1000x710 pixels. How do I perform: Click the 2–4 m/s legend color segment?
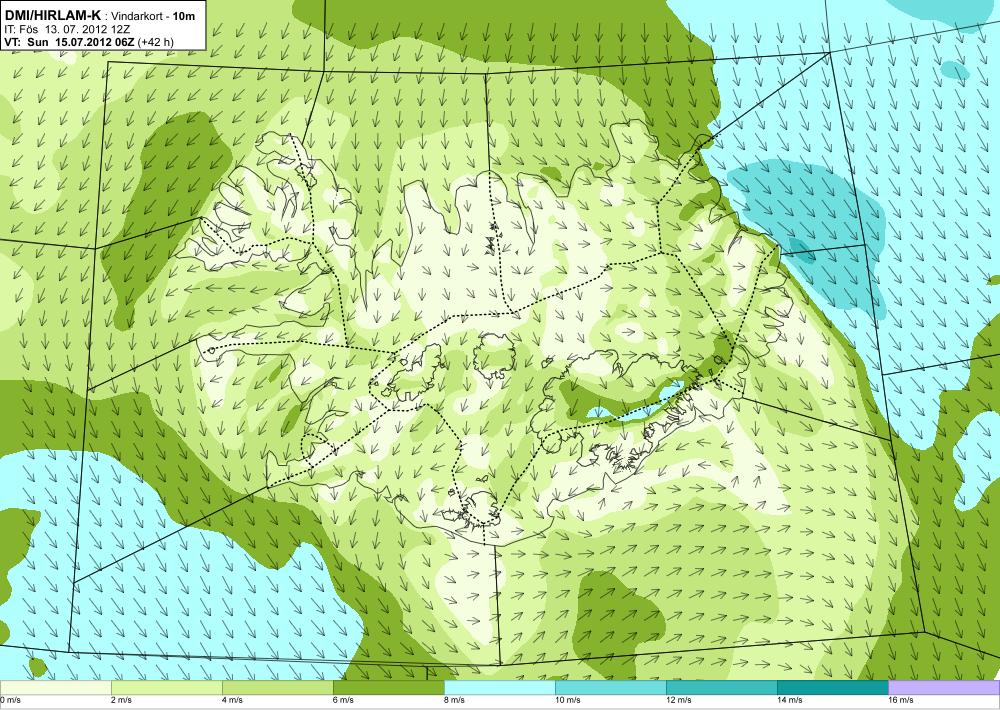(x=166, y=688)
